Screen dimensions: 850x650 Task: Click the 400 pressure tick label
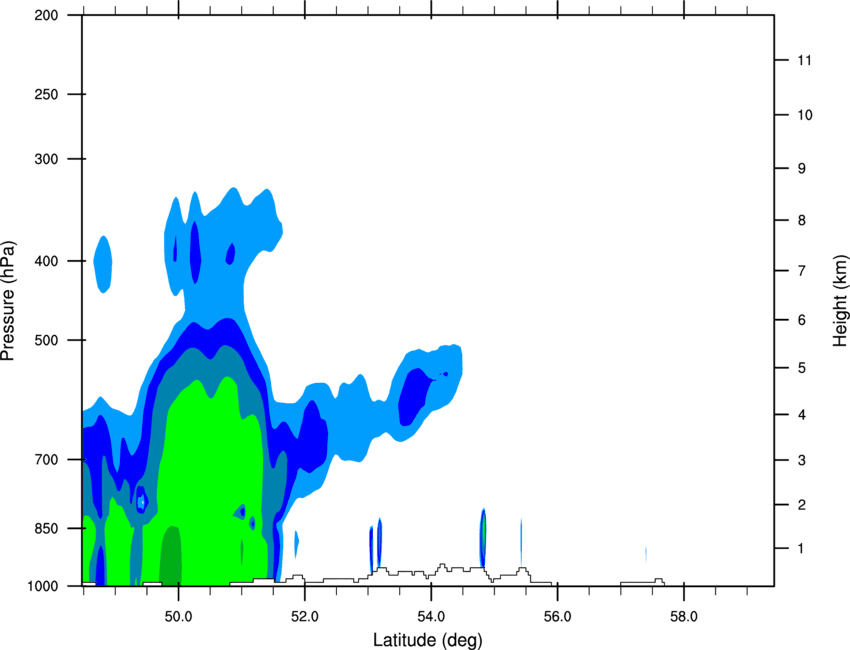pos(47,261)
